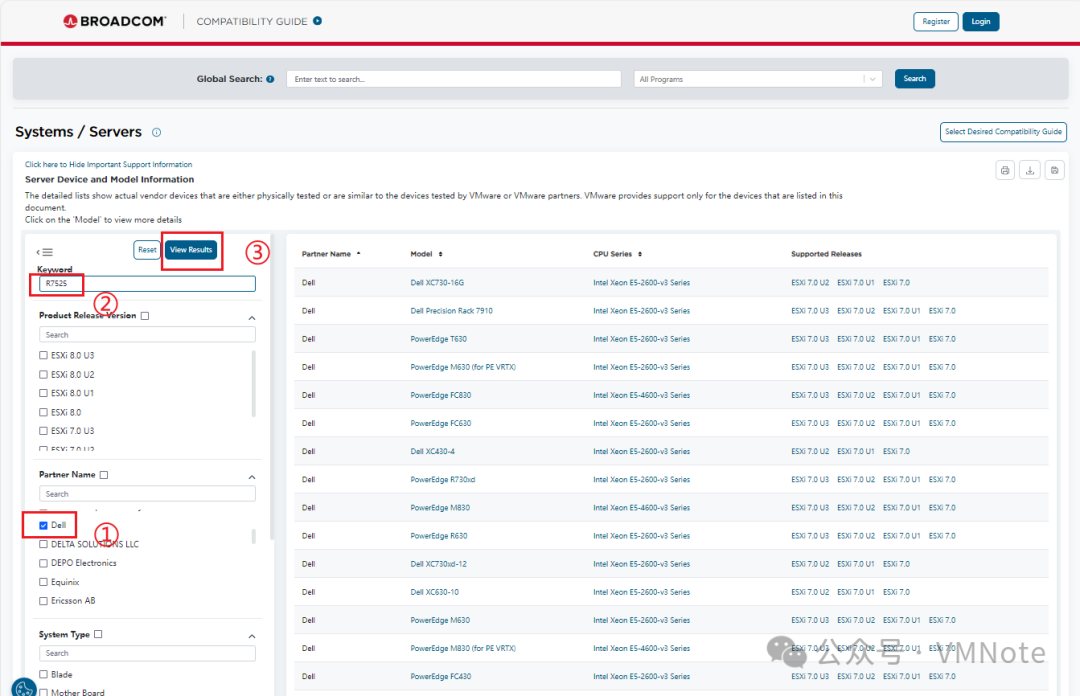Click the Supported Releases column header

click(826, 254)
